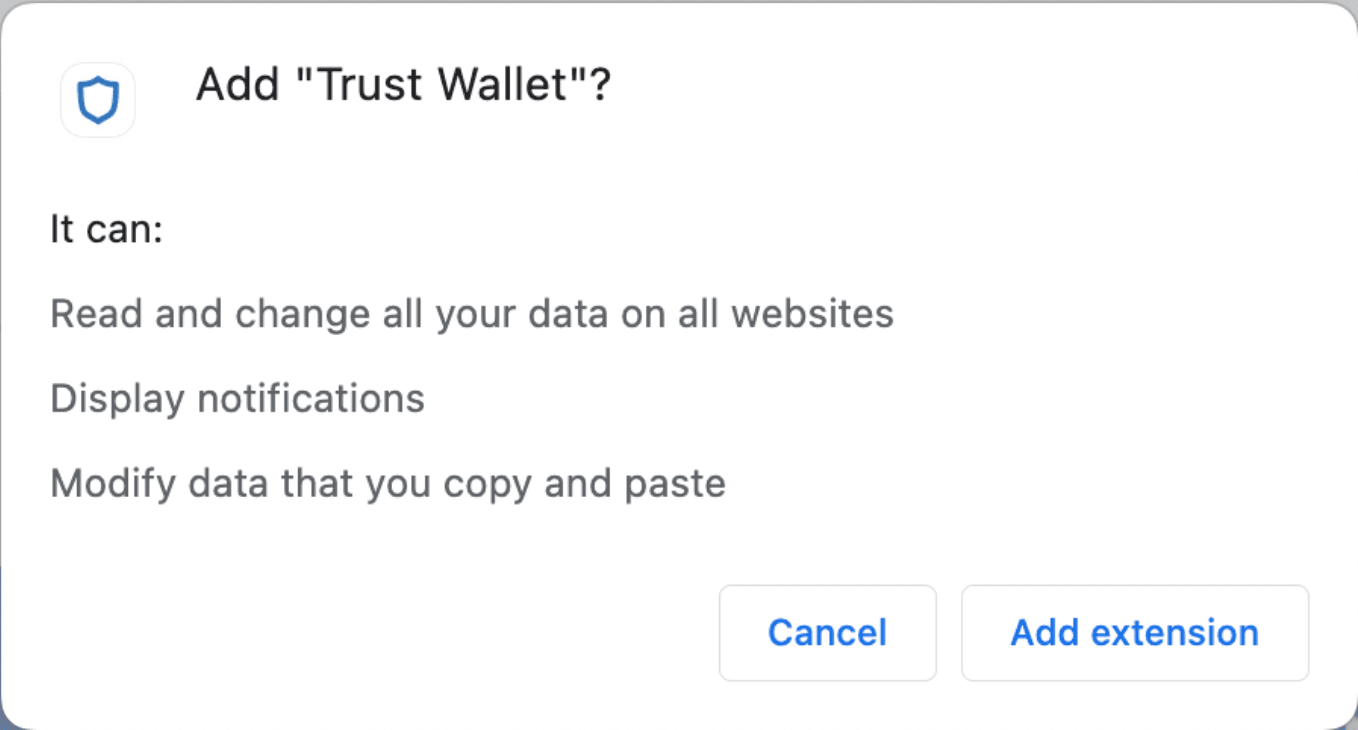1358x730 pixels.
Task: Click the question mark ending the dialog title
Action: point(599,86)
